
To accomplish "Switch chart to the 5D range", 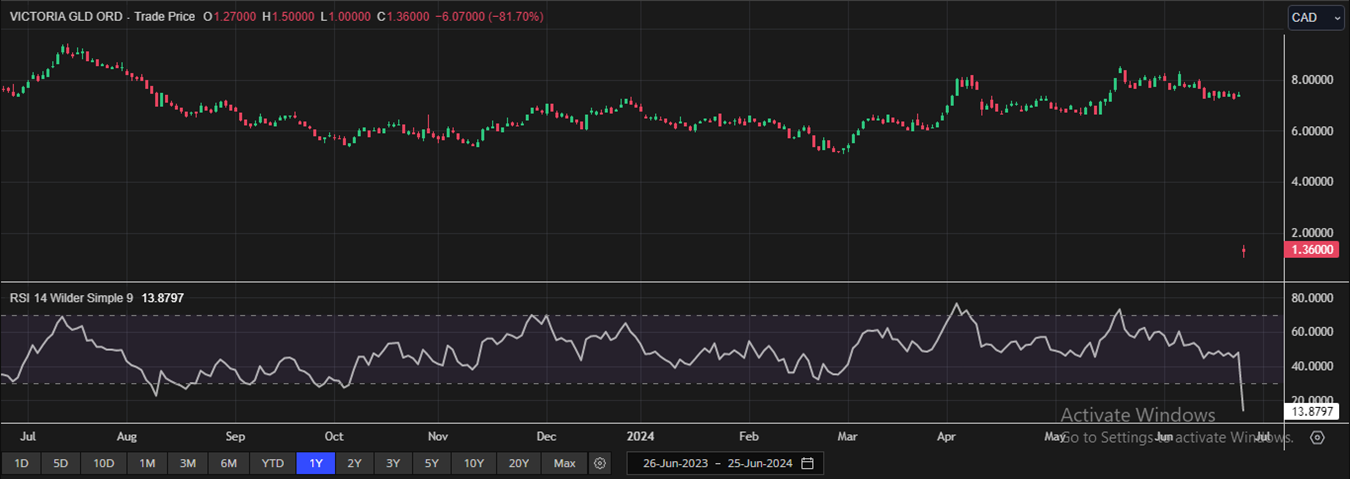I will point(61,463).
